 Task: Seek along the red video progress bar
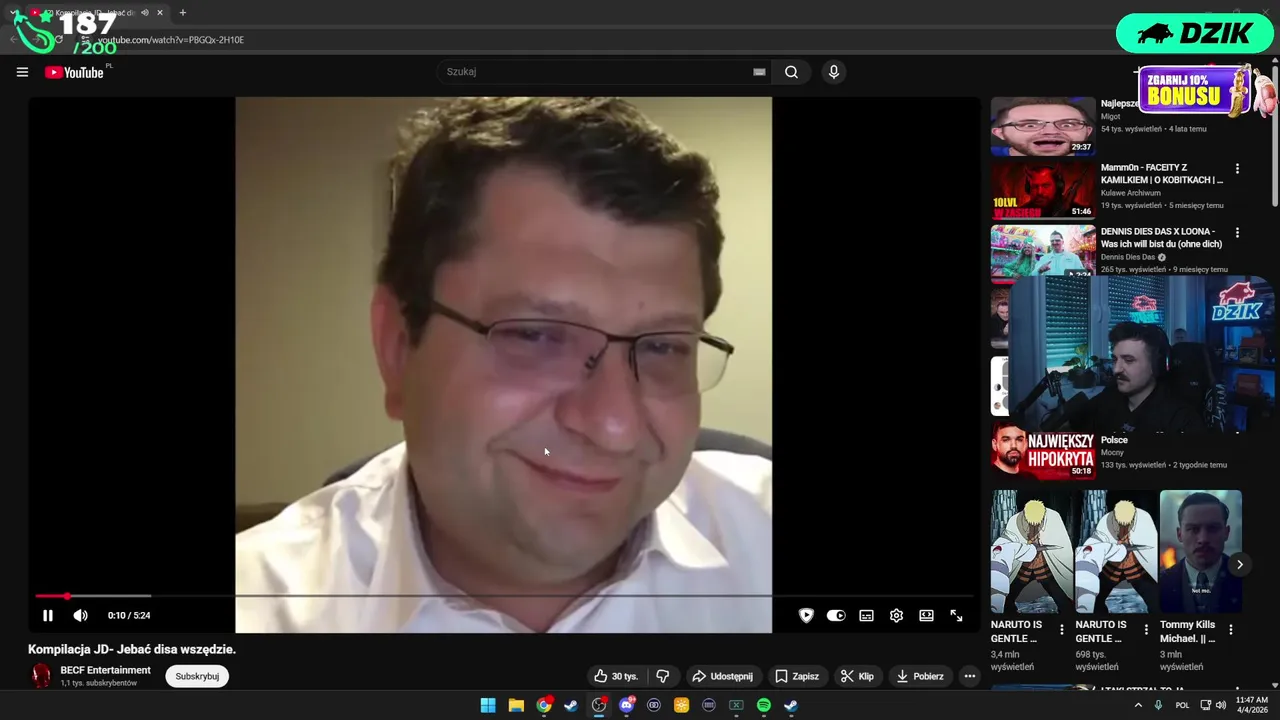pyautogui.click(x=504, y=596)
